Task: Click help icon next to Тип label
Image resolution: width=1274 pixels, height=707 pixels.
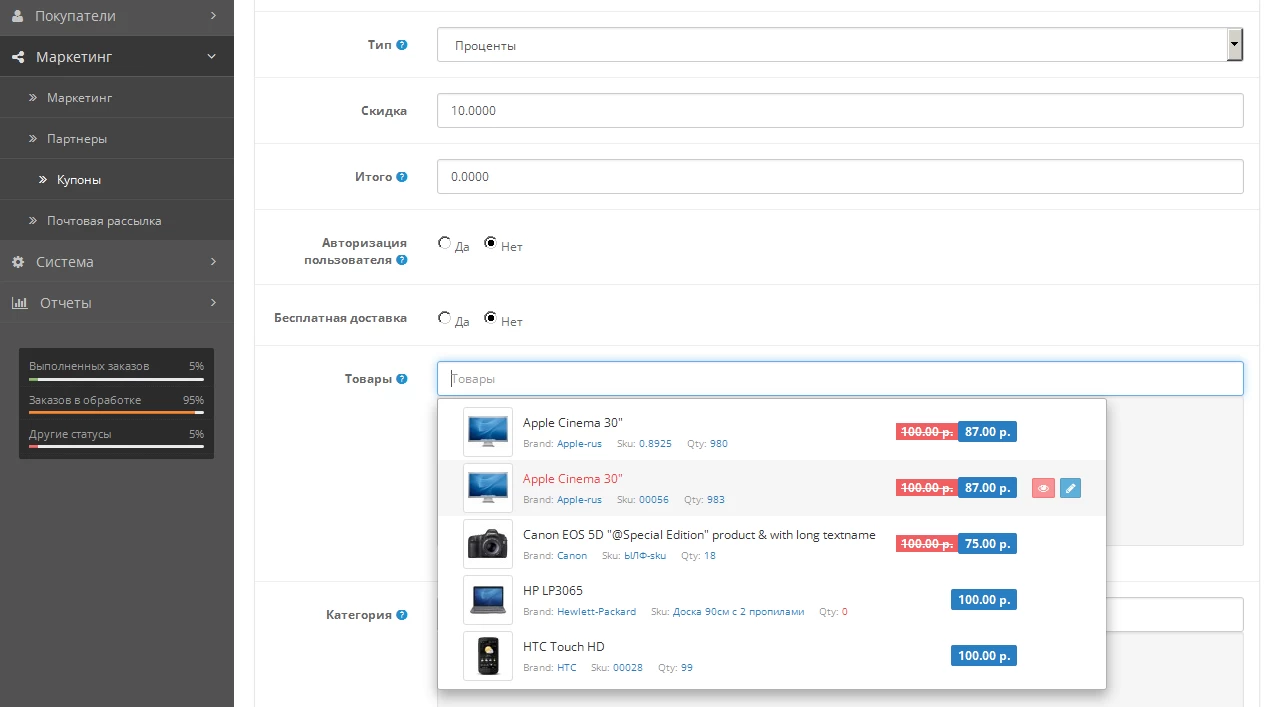Action: pos(402,45)
